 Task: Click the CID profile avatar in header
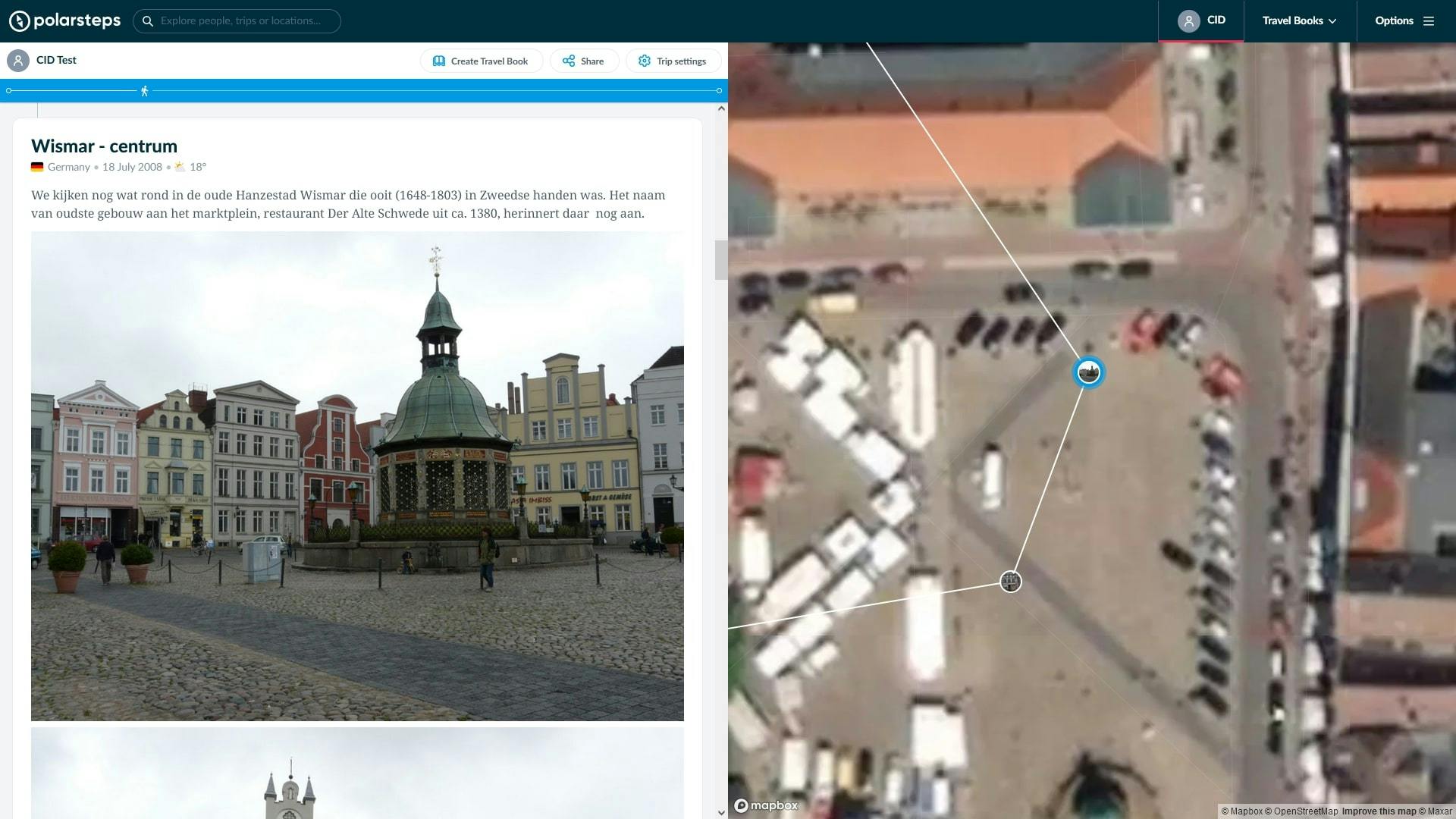coord(1188,20)
